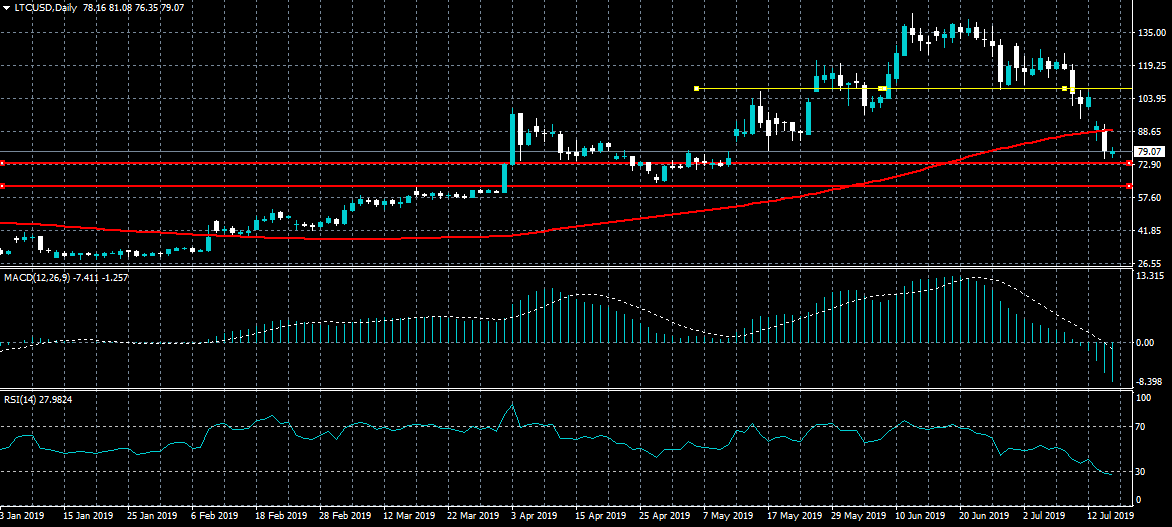Viewport: 1172px width, 527px height.
Task: Grab the left anchor of the yellow line
Action: point(696,88)
